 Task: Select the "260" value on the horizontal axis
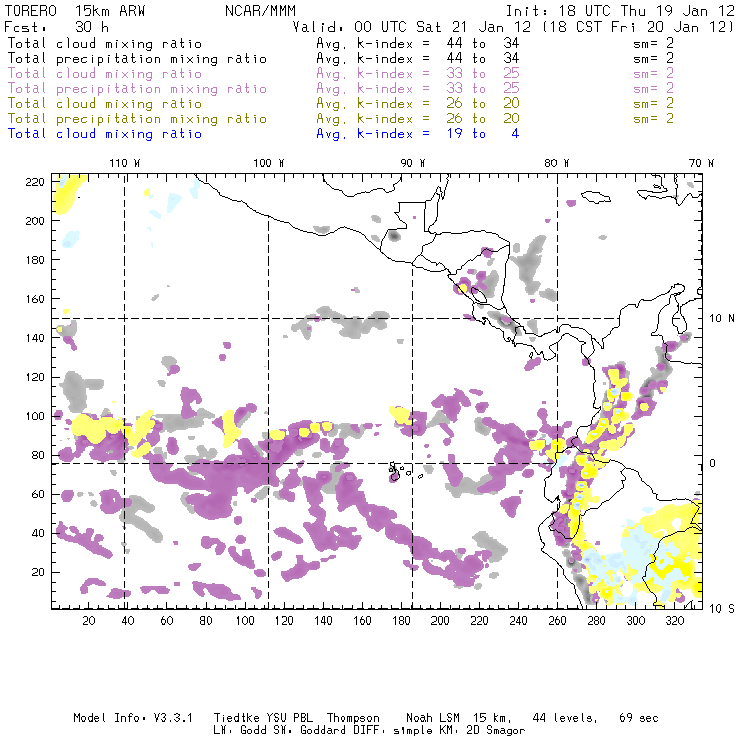pyautogui.click(x=557, y=621)
